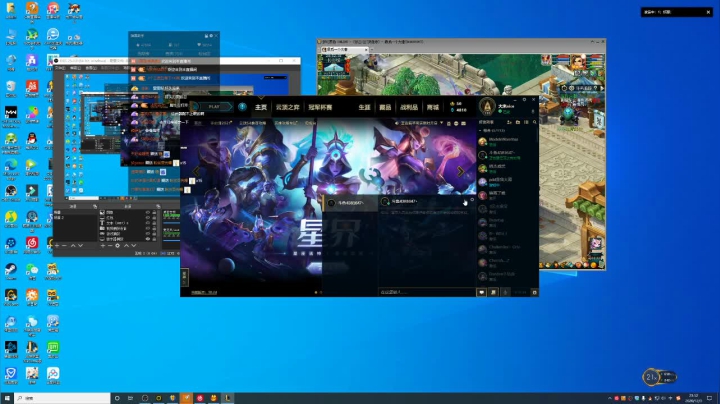Screen dimensions: 720x404
Task: Click the summoner profile avatar in League client
Action: (x=487, y=107)
